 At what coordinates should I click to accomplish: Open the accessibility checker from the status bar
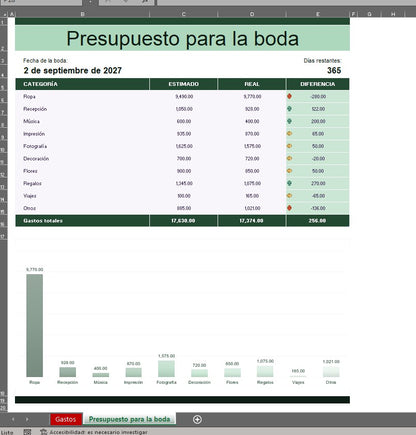[94, 432]
